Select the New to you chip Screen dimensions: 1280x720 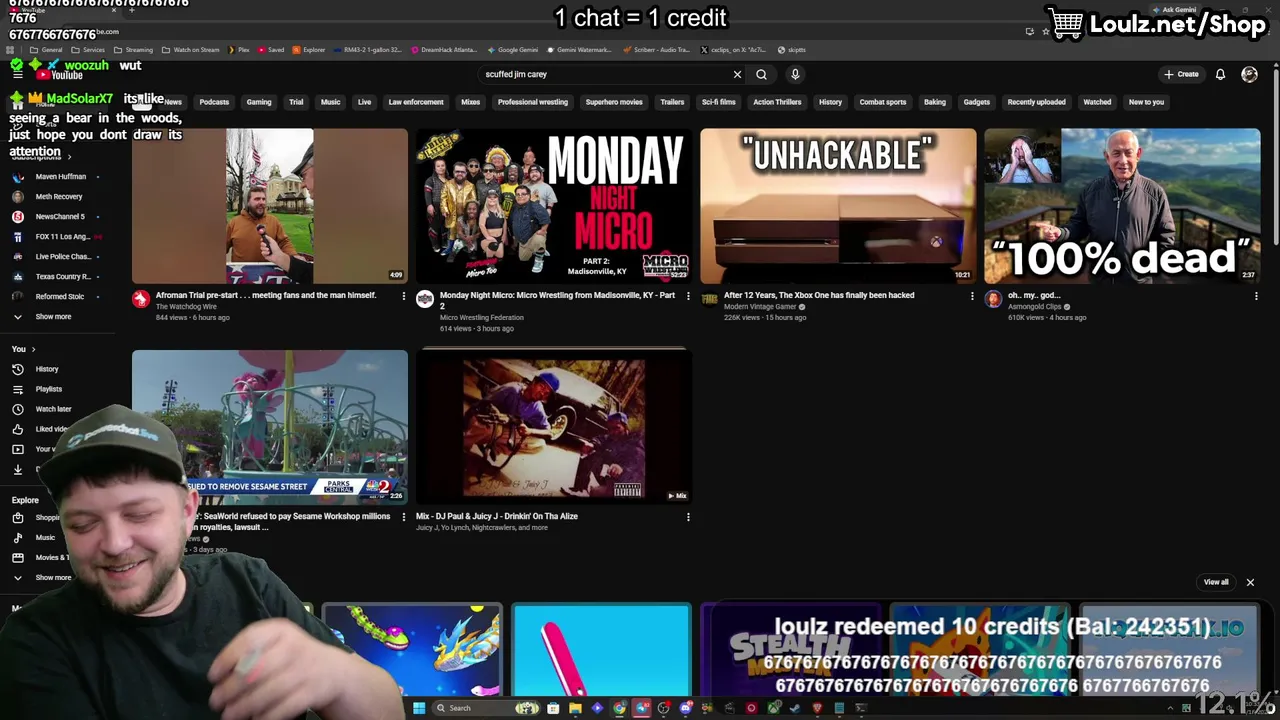(x=1146, y=102)
